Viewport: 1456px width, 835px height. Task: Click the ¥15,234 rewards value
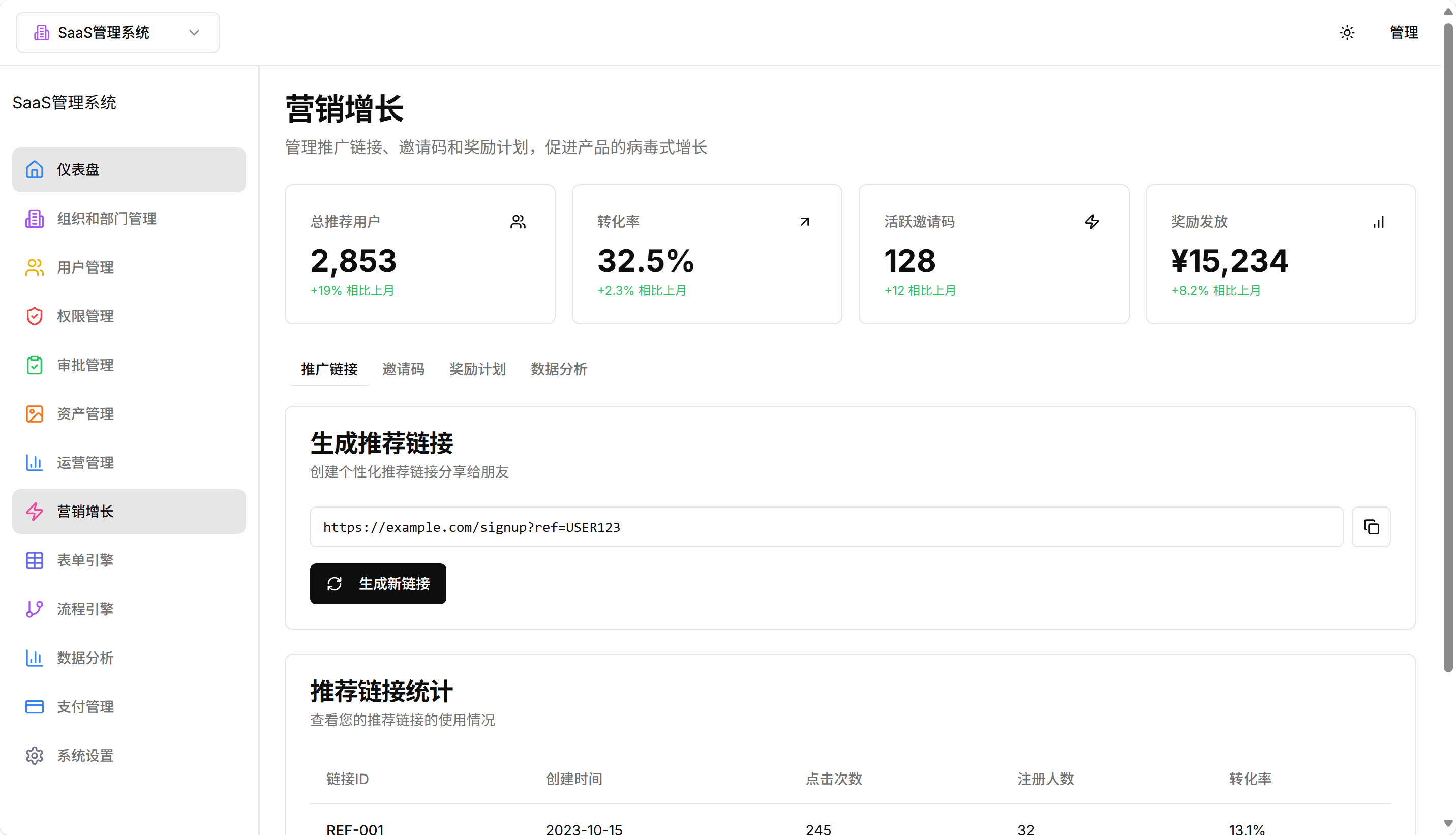[1230, 260]
